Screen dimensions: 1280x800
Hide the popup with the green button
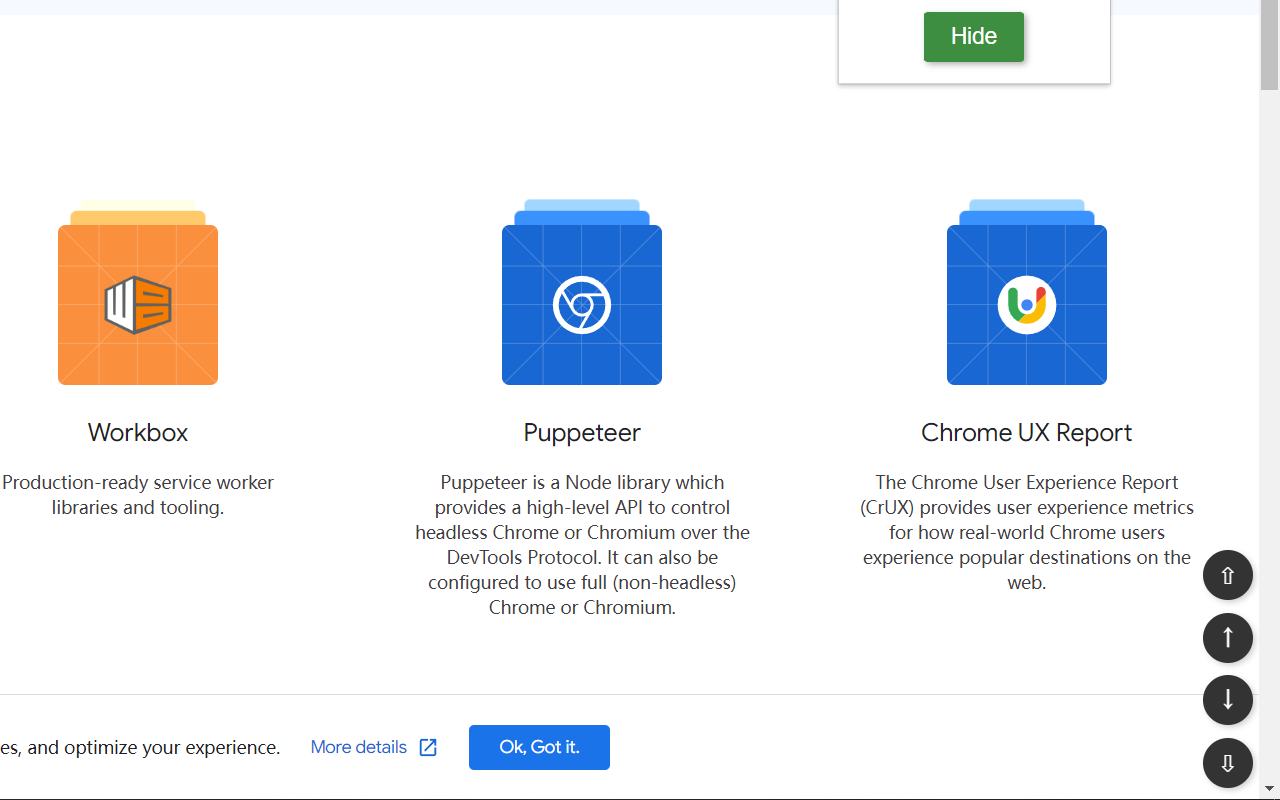pos(974,37)
